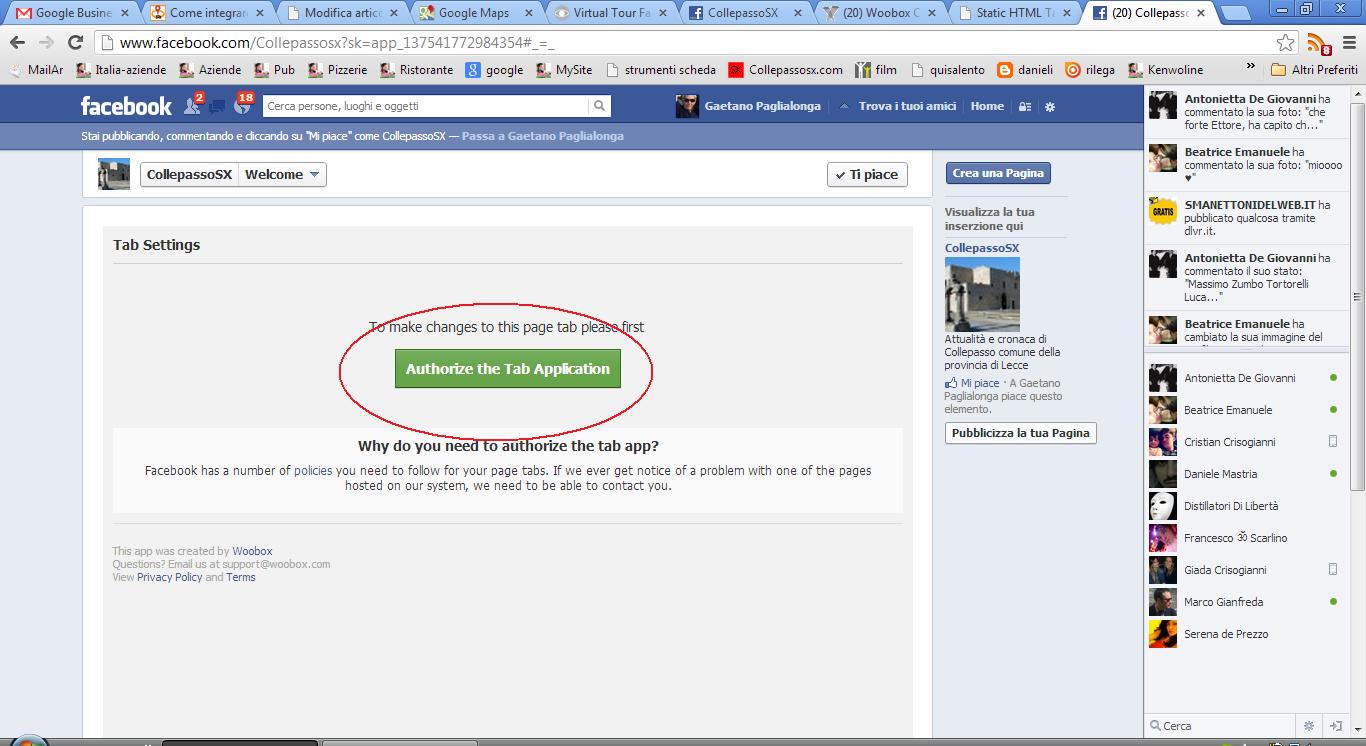Open 'Trova i tuoi amici' link
1366x746 pixels.
[x=907, y=106]
